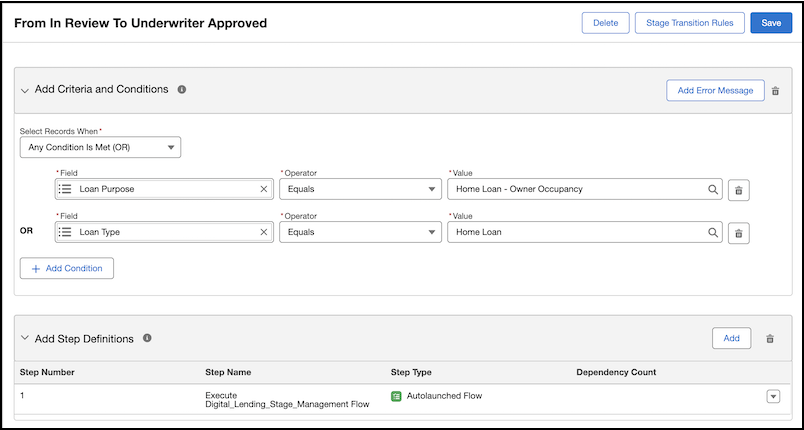The height and width of the screenshot is (430, 804).
Task: Add a new condition
Action: [x=67, y=269]
